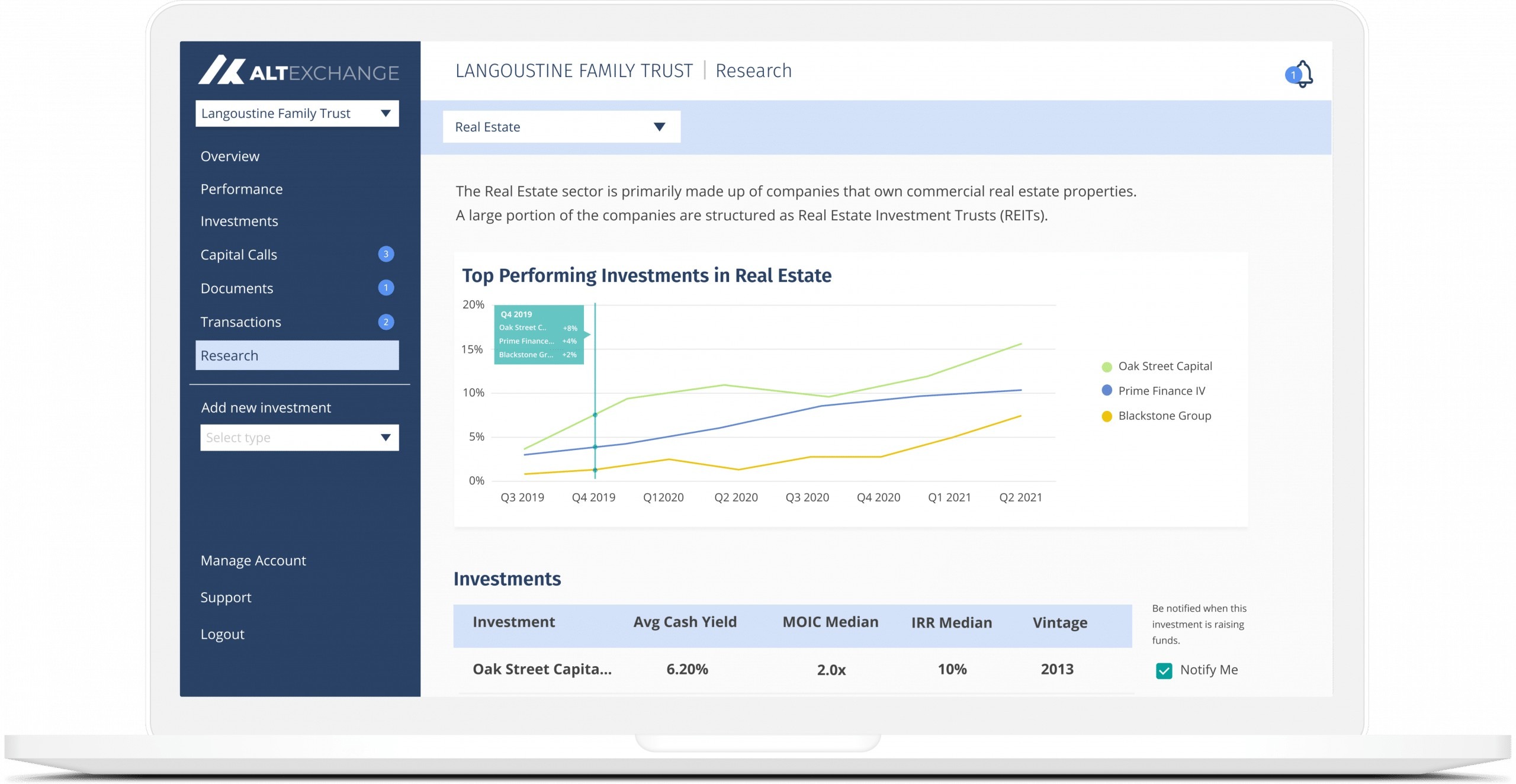The height and width of the screenshot is (784, 1516).
Task: Open the Select type investment dropdown
Action: [300, 438]
